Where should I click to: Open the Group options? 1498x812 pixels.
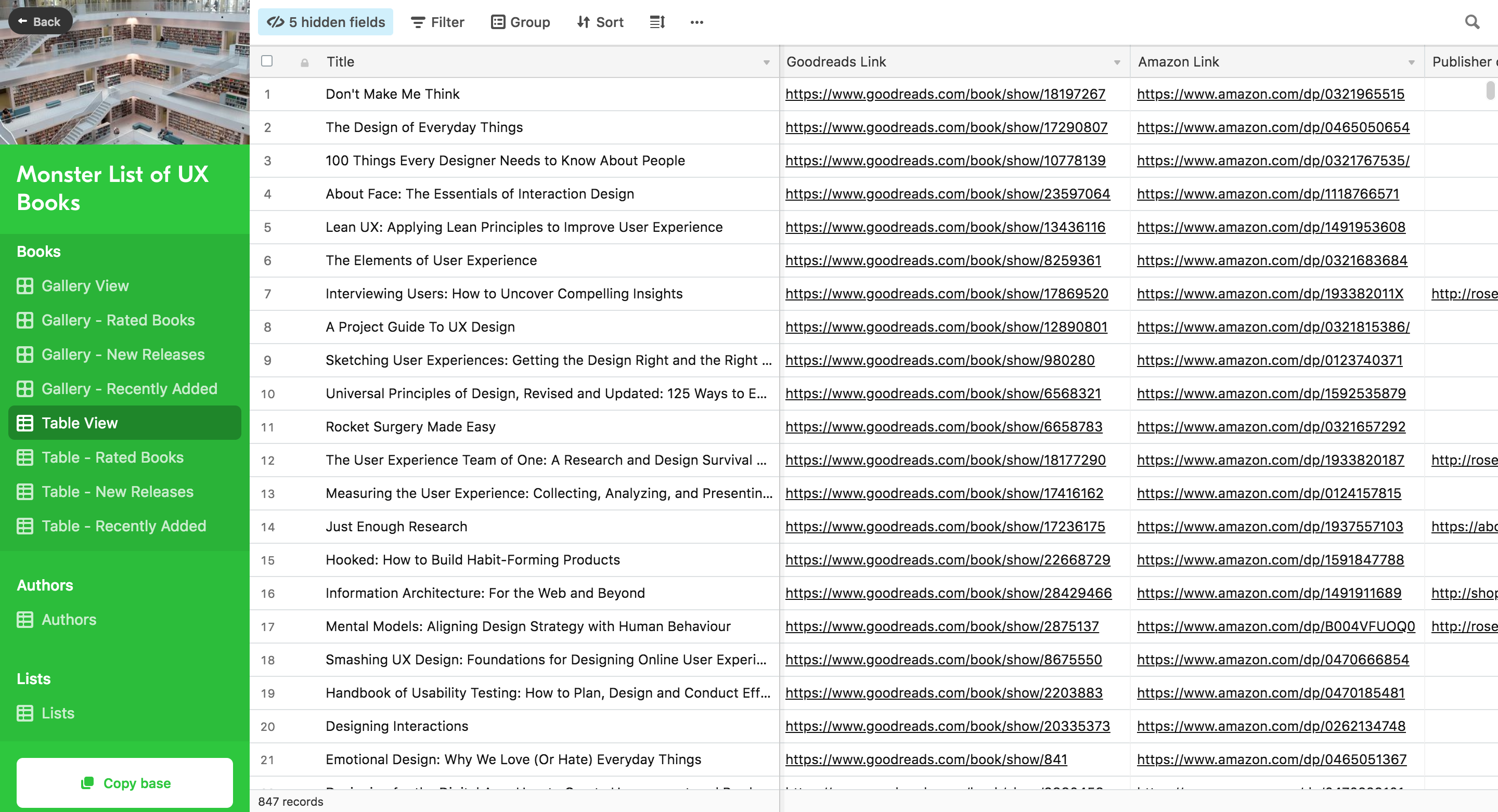click(521, 22)
